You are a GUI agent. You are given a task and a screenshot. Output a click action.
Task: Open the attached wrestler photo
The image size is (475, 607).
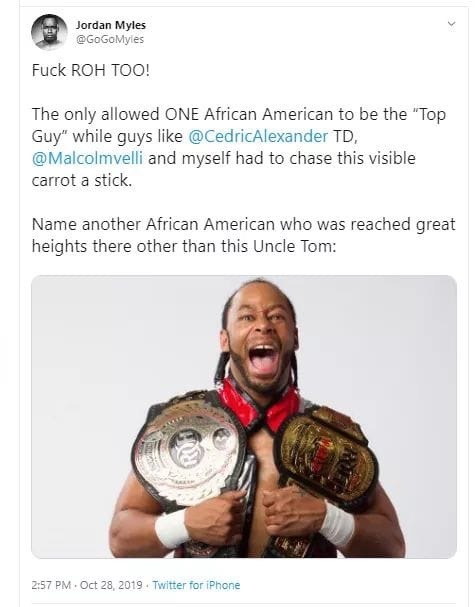click(244, 417)
